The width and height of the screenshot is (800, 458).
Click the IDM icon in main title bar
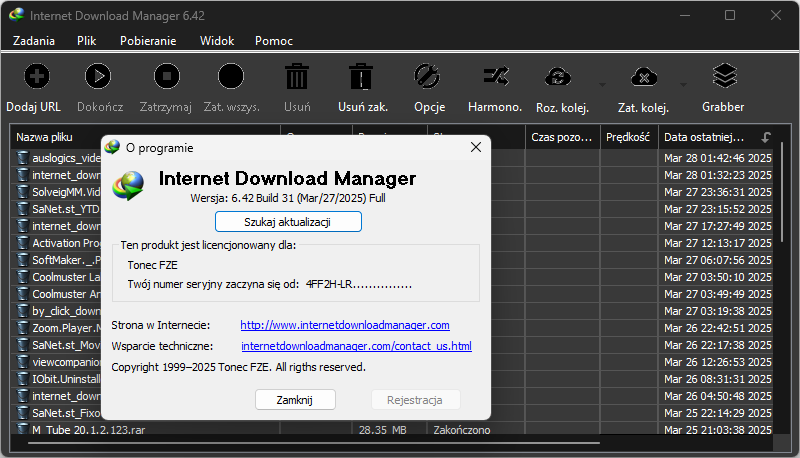coord(16,15)
